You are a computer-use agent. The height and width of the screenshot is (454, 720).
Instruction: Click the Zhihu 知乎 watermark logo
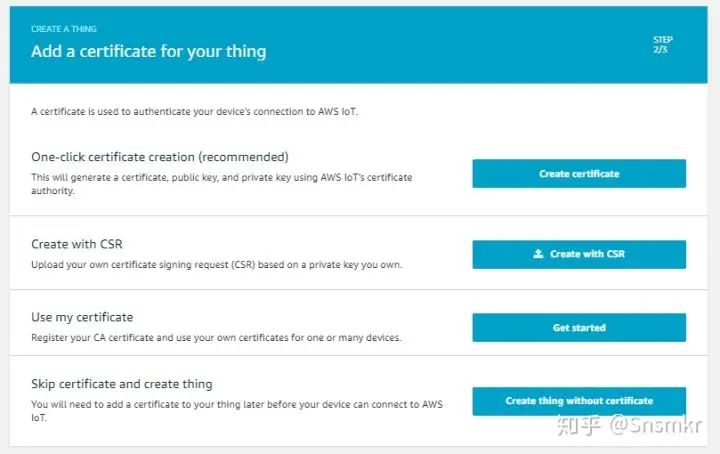coord(579,425)
